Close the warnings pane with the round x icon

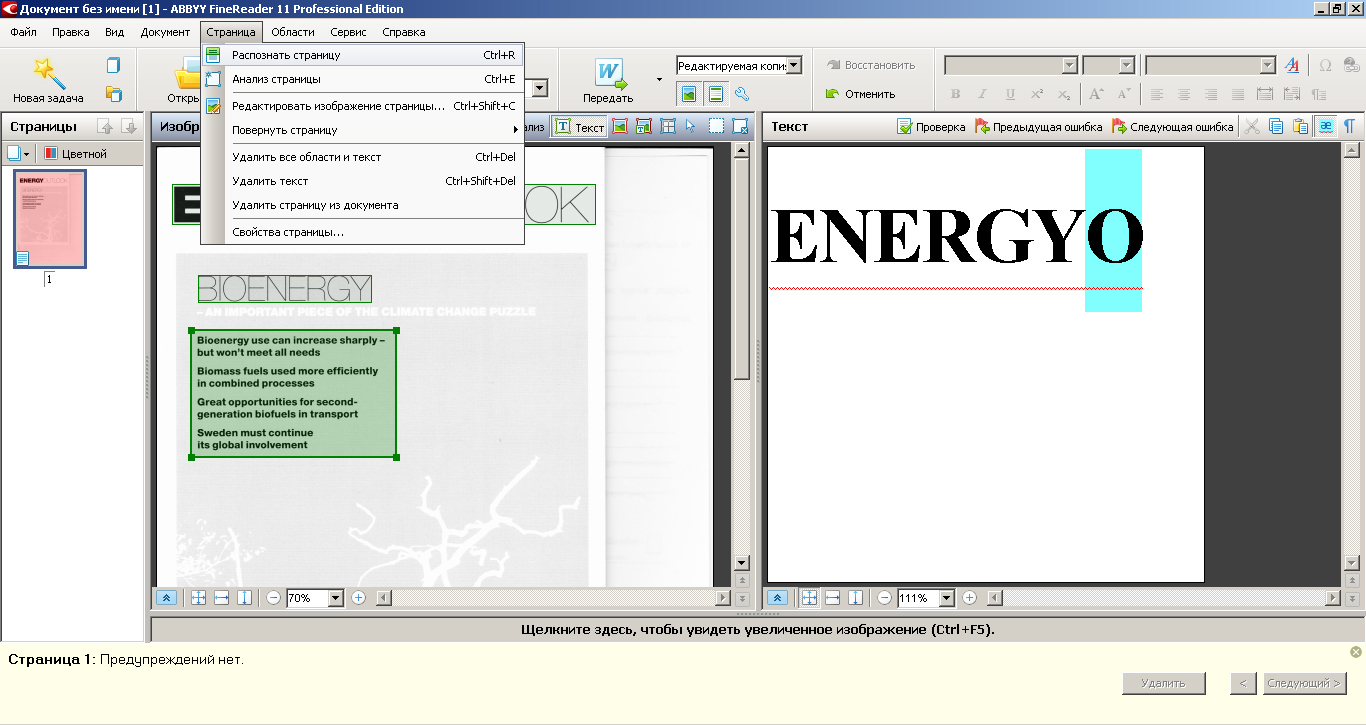click(x=1355, y=652)
